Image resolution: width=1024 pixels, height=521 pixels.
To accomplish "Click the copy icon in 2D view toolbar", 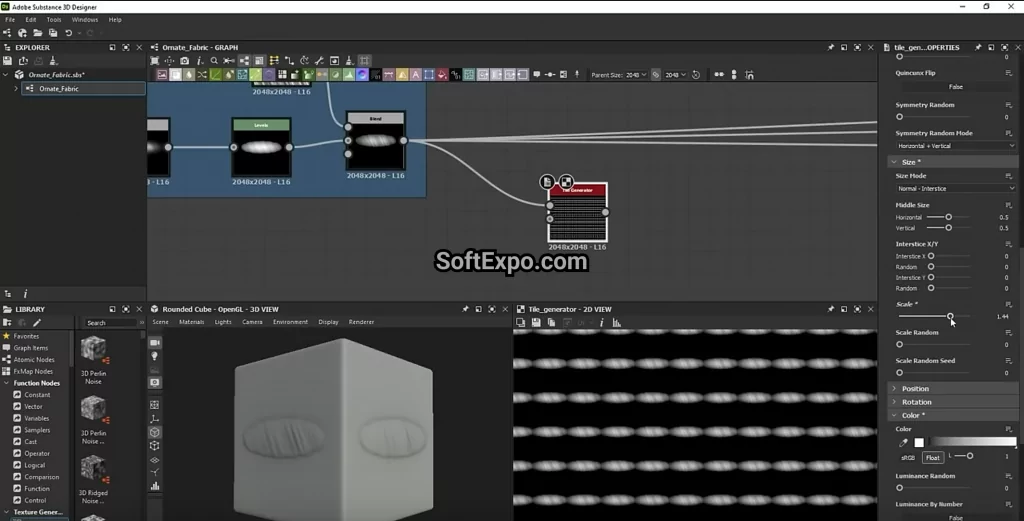I will (x=551, y=323).
